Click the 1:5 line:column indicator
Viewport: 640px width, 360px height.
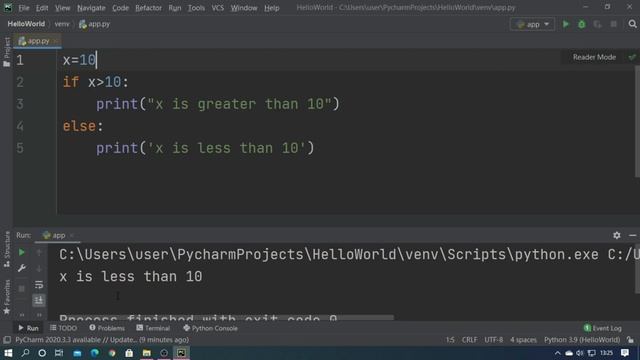[450, 340]
